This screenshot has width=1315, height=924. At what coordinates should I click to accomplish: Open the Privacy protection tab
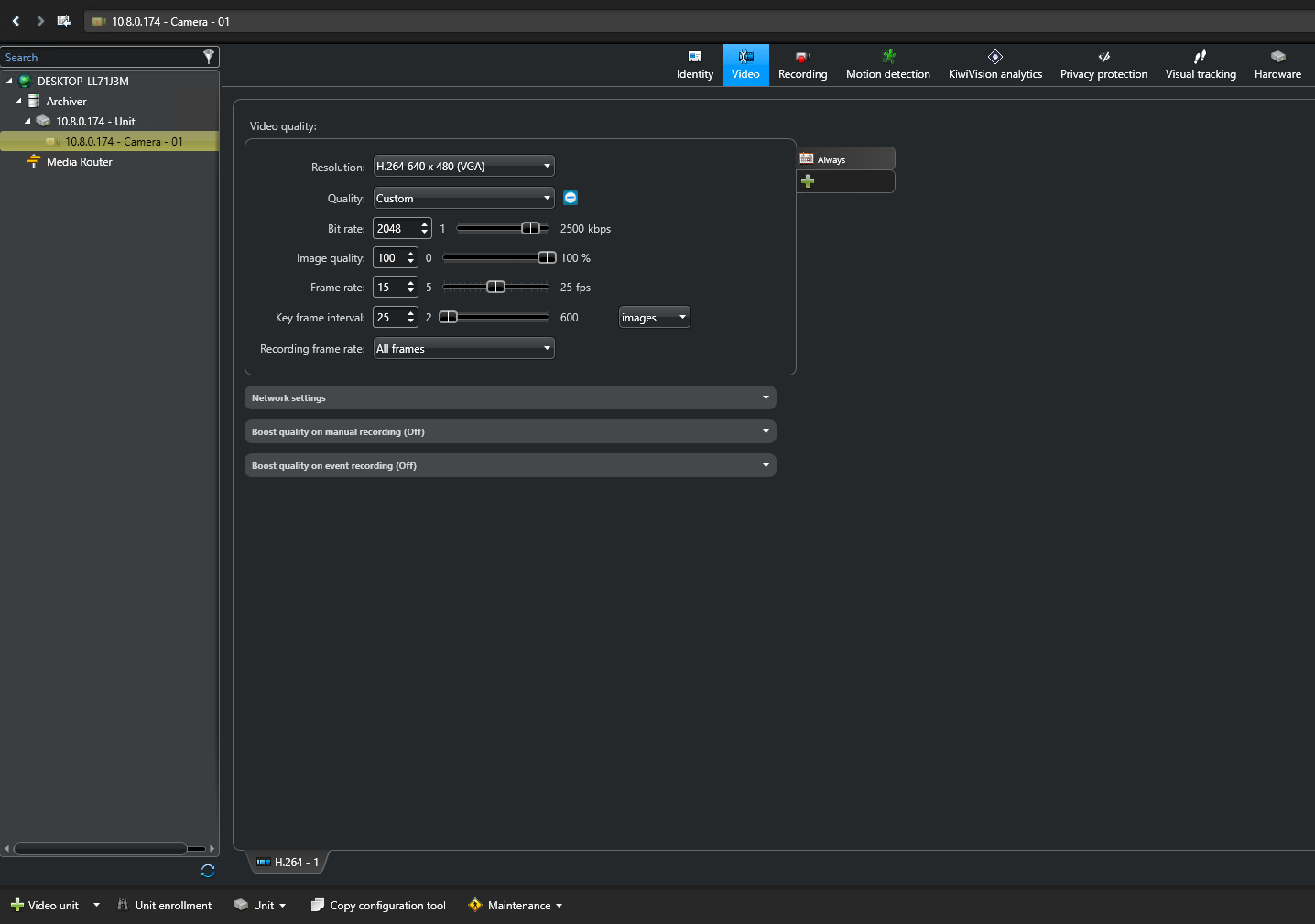click(x=1103, y=65)
